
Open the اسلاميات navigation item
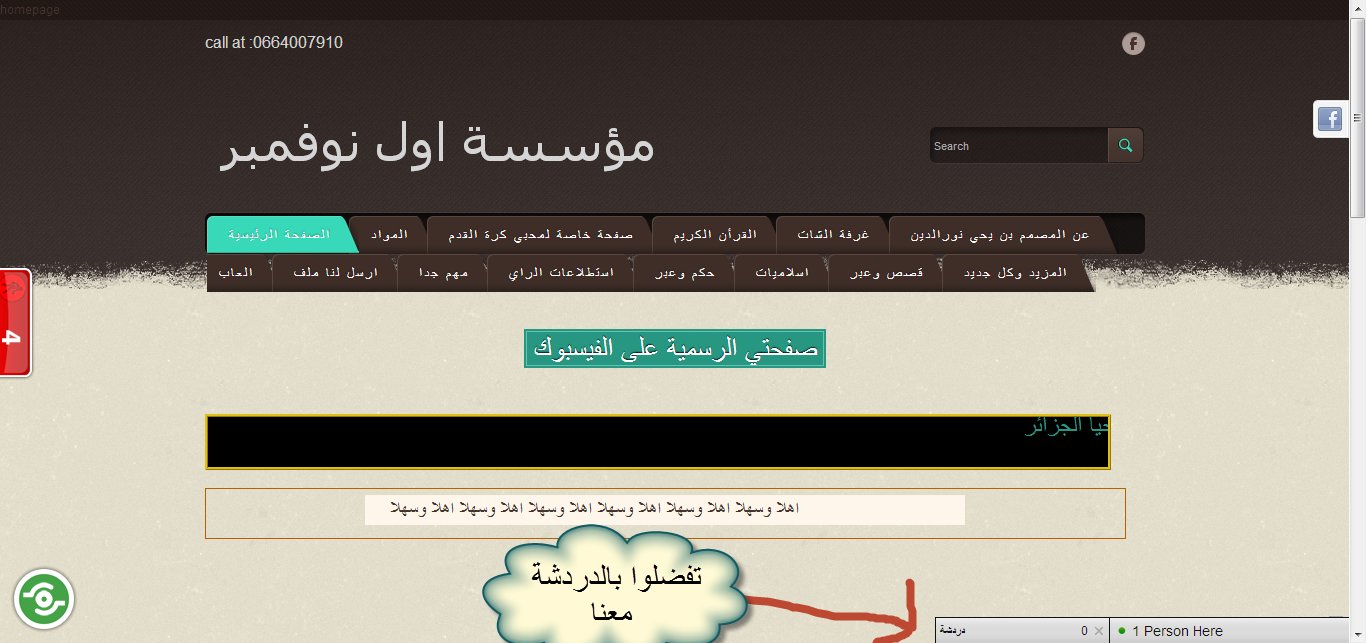(x=781, y=271)
